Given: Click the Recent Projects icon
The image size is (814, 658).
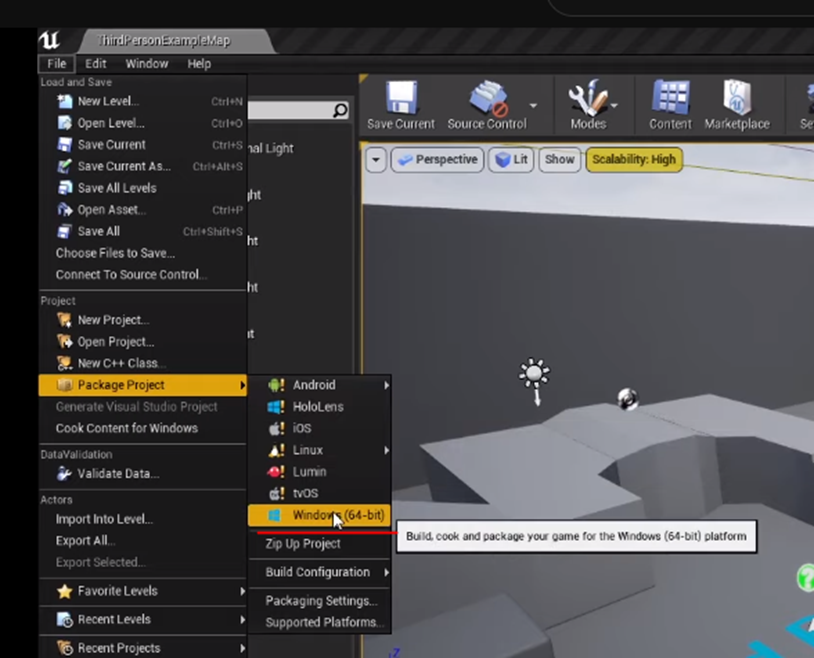Looking at the screenshot, I should 64,648.
